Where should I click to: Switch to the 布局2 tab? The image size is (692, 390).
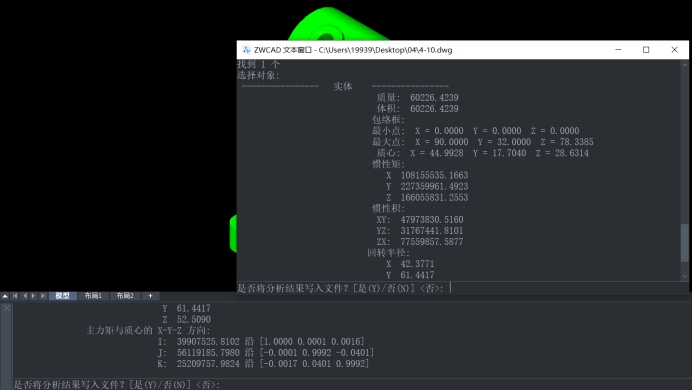click(x=125, y=296)
